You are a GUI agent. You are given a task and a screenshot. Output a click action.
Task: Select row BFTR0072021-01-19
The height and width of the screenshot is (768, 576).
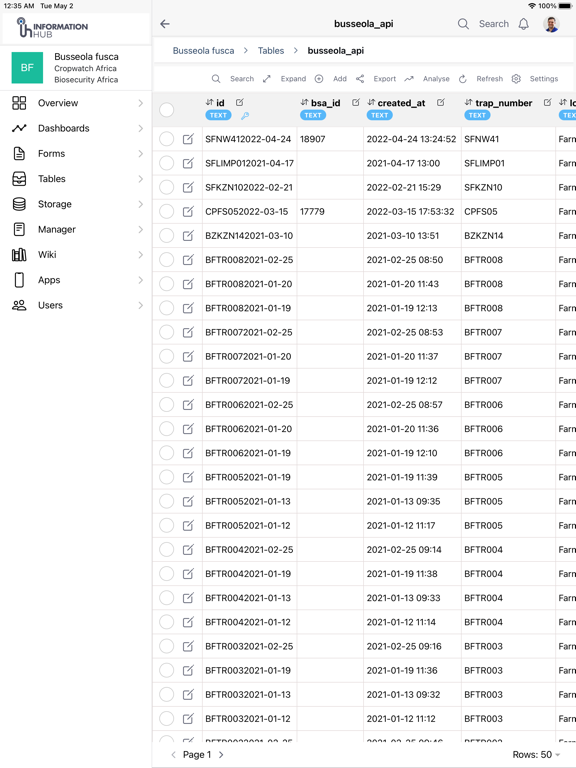coord(167,381)
